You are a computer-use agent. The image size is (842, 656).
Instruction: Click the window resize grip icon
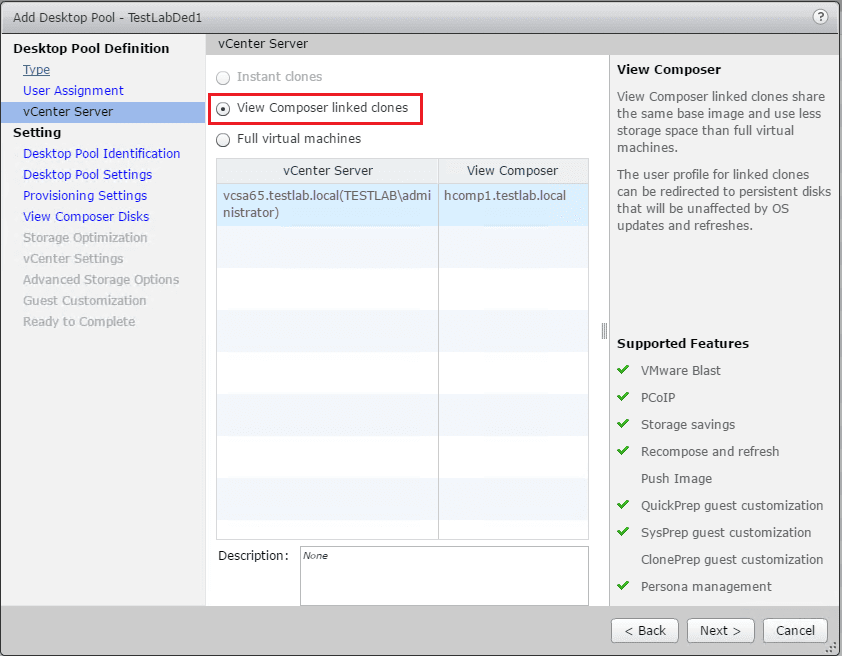click(x=832, y=647)
